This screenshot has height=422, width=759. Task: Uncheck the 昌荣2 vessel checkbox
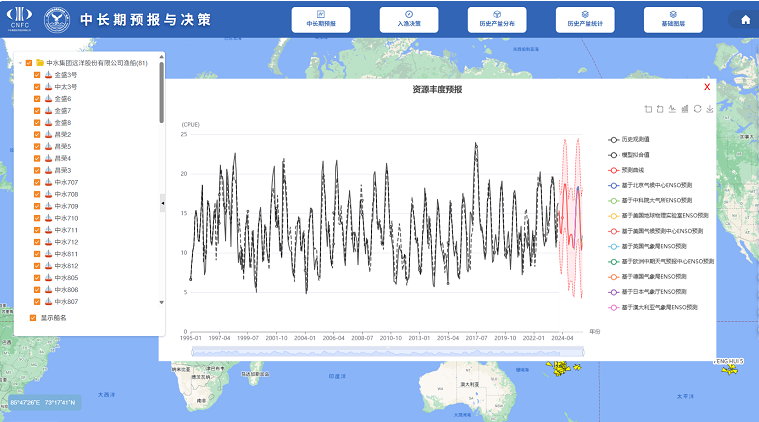pos(37,134)
